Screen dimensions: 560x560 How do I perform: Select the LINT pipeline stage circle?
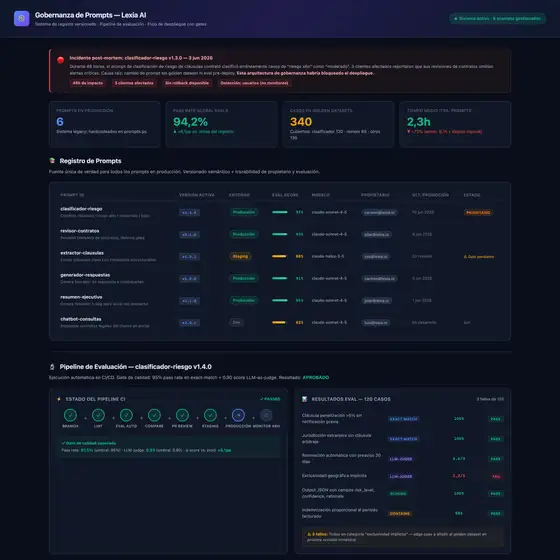point(98,415)
